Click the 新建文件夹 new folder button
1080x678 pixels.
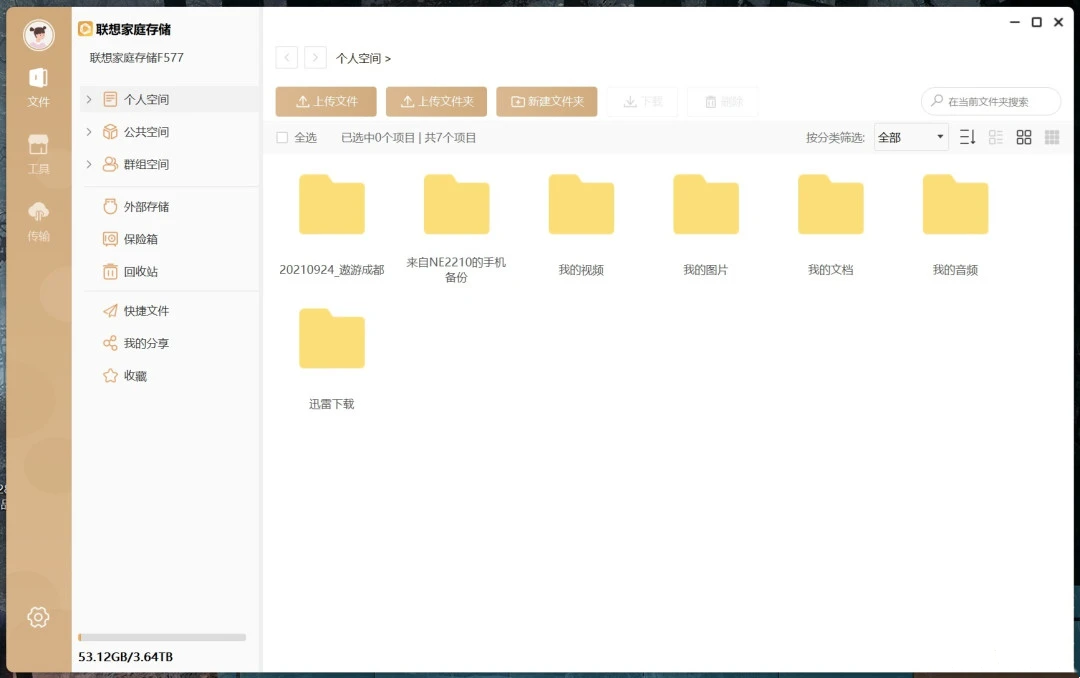pos(547,101)
